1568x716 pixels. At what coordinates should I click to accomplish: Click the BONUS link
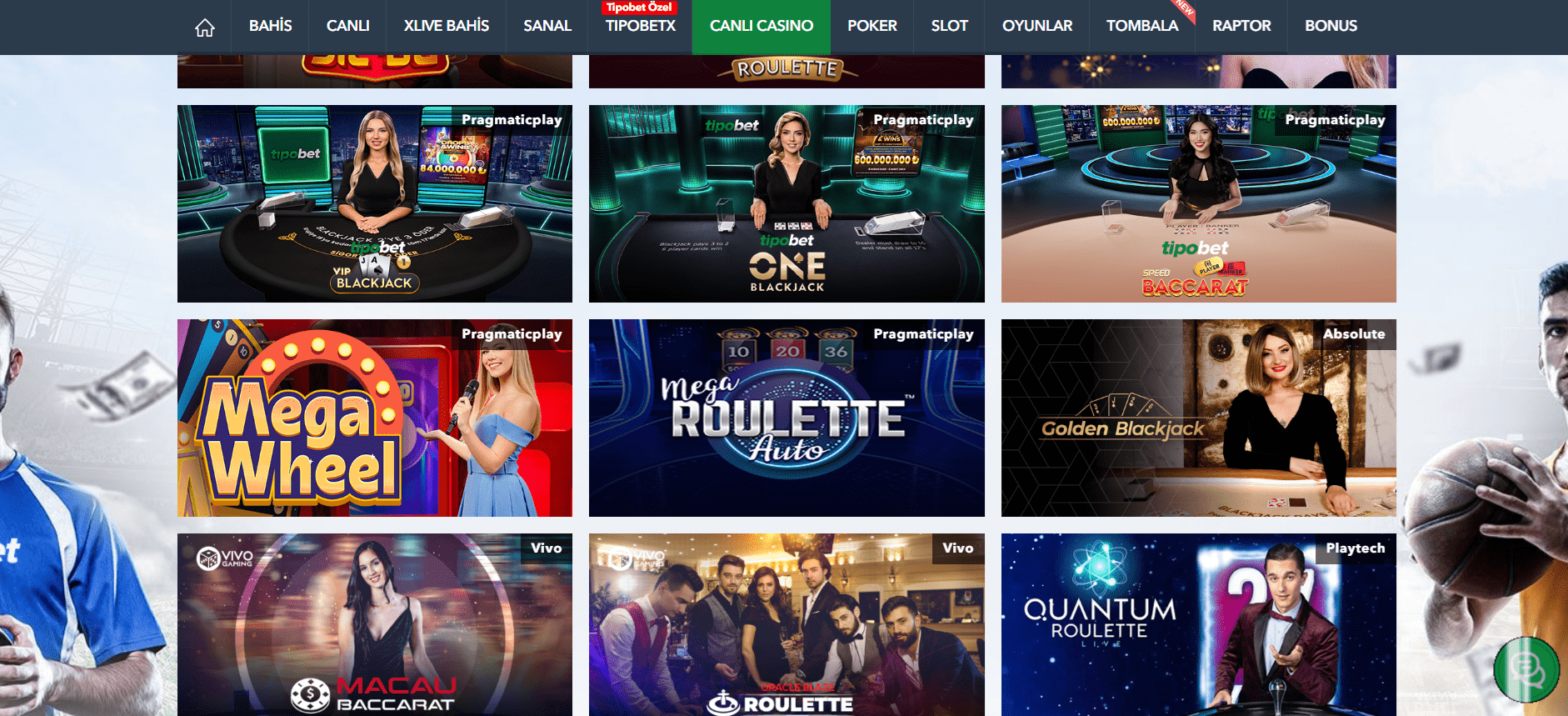pyautogui.click(x=1331, y=26)
